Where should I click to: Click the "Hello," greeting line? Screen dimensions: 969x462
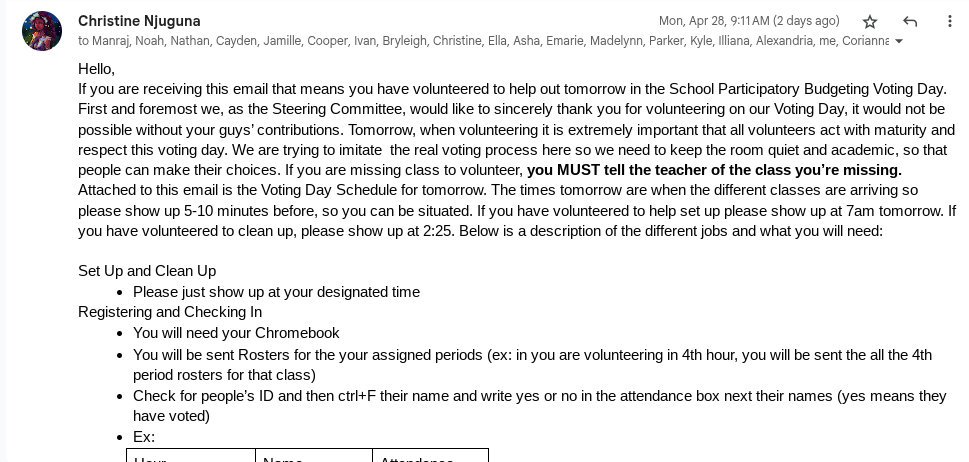[x=97, y=69]
